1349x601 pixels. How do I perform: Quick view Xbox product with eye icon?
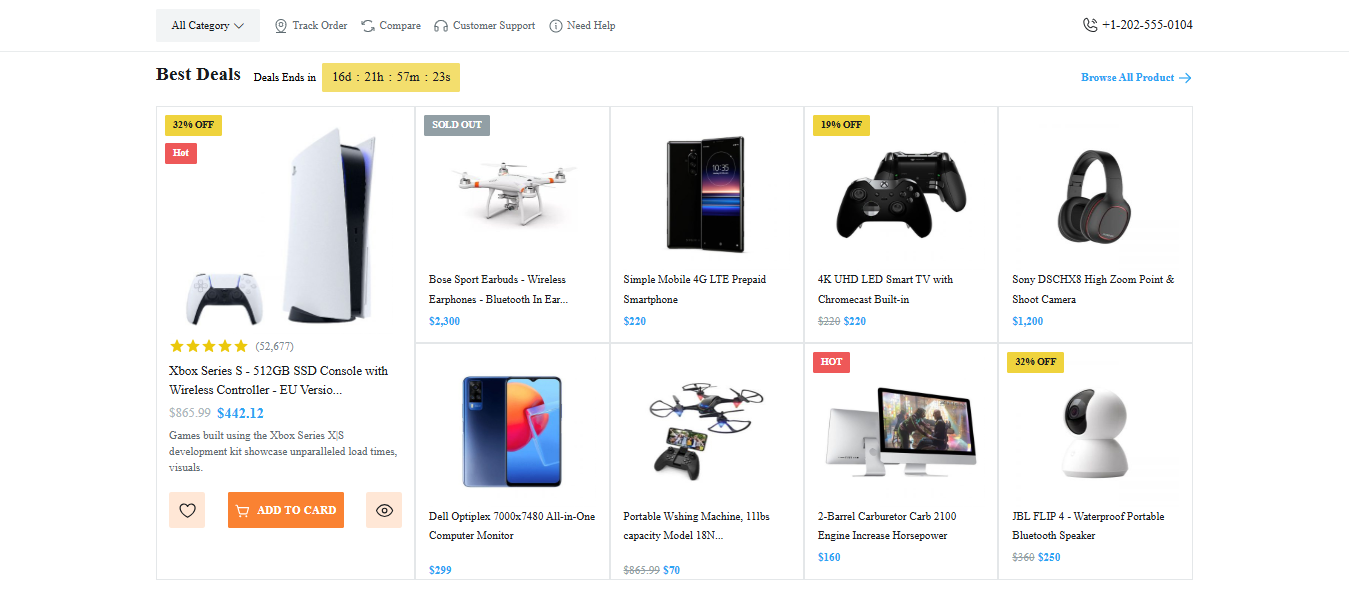[x=384, y=510]
